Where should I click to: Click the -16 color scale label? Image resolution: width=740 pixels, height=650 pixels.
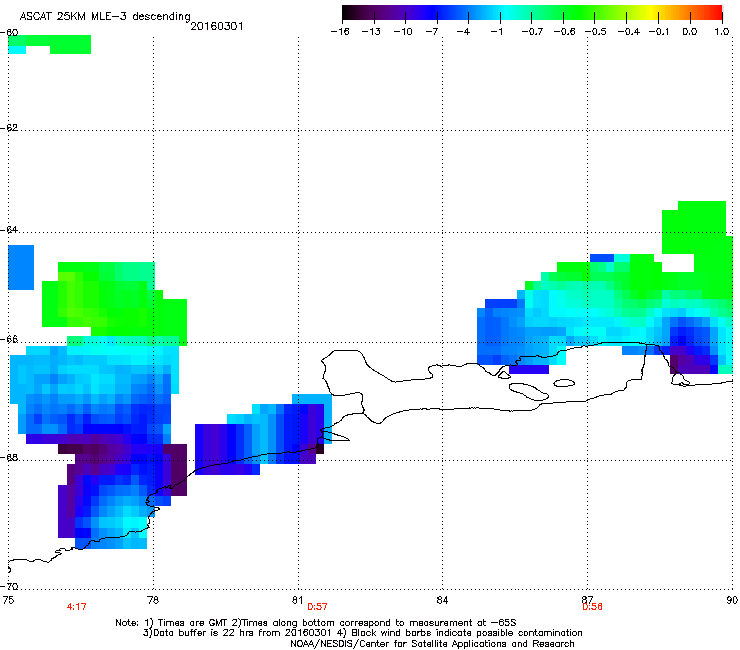[x=340, y=32]
